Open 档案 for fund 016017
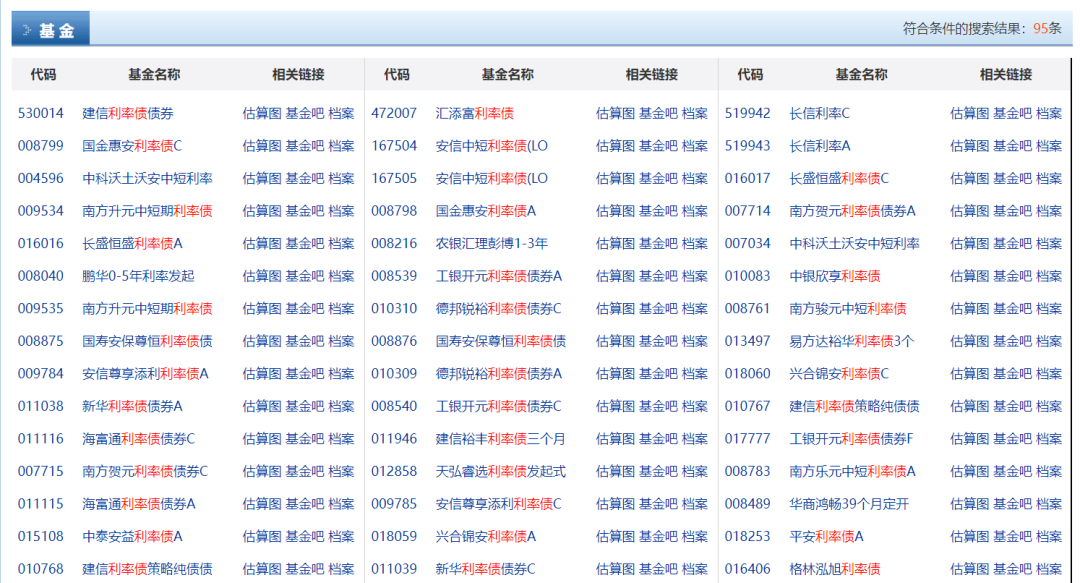This screenshot has height=583, width=1080. click(x=1048, y=178)
